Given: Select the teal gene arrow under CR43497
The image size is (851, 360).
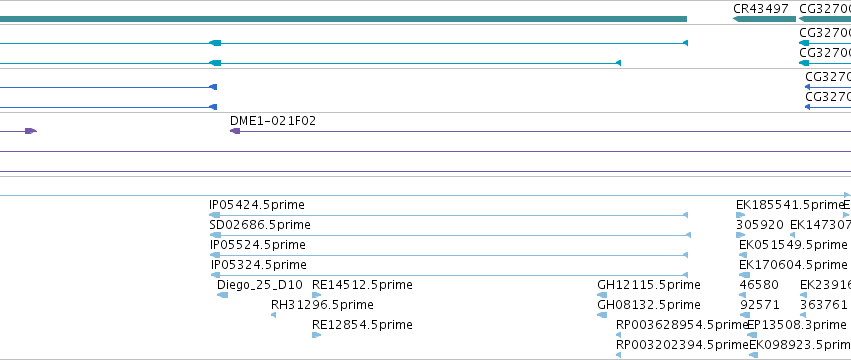Looking at the screenshot, I should pyautogui.click(x=764, y=19).
